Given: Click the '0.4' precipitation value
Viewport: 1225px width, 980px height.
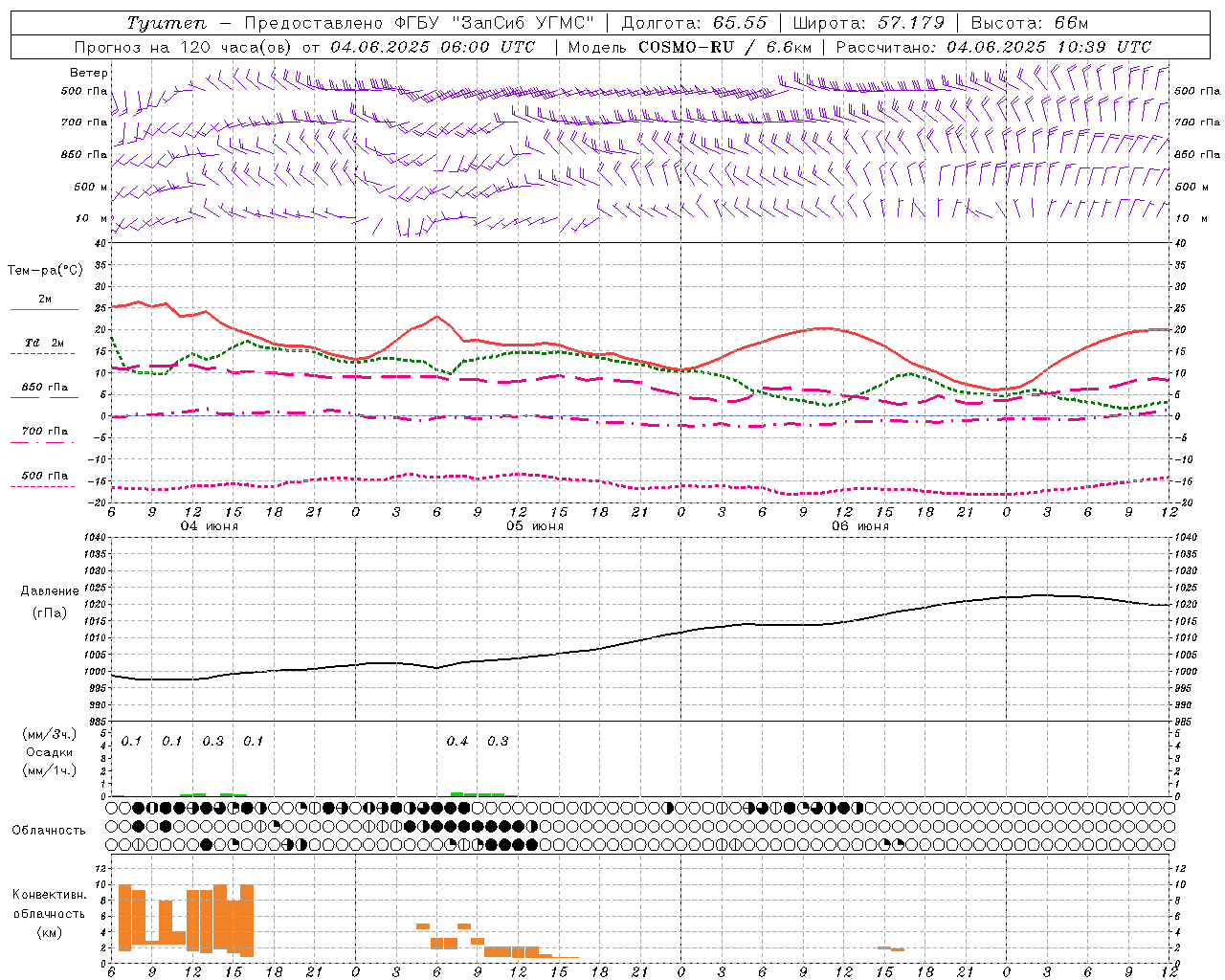Looking at the screenshot, I should coord(457,742).
